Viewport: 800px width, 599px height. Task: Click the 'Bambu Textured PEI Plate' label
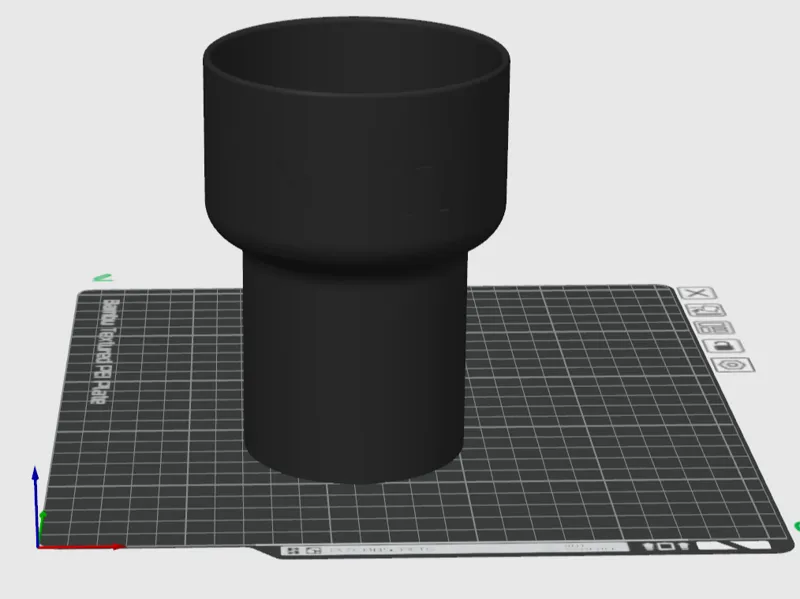pyautogui.click(x=106, y=352)
